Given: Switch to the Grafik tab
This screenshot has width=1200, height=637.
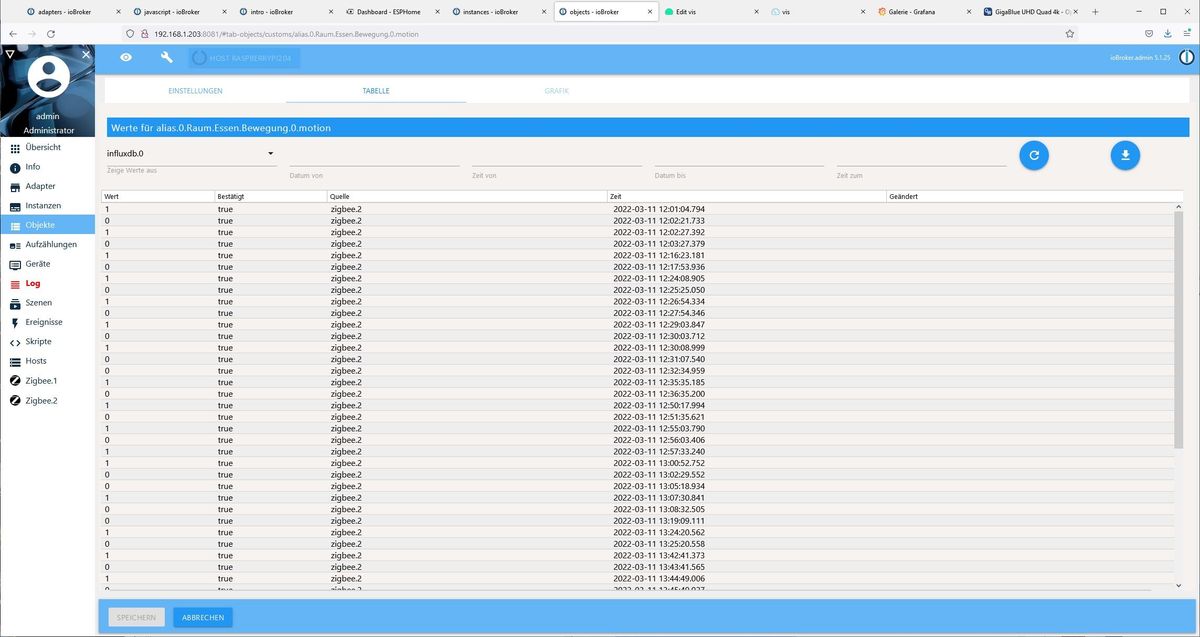Looking at the screenshot, I should coord(556,91).
